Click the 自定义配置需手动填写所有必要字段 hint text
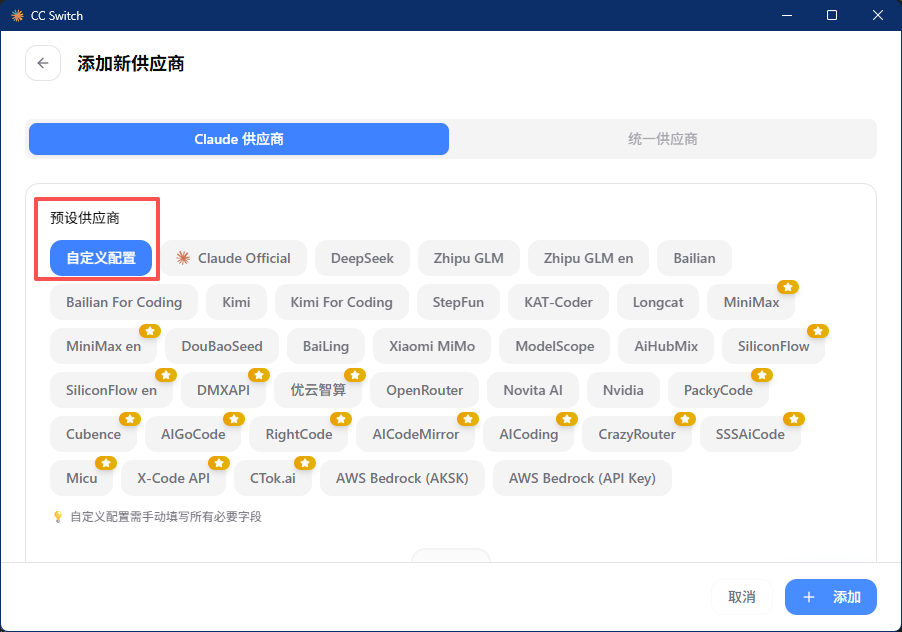Viewport: 902px width, 632px height. (166, 516)
